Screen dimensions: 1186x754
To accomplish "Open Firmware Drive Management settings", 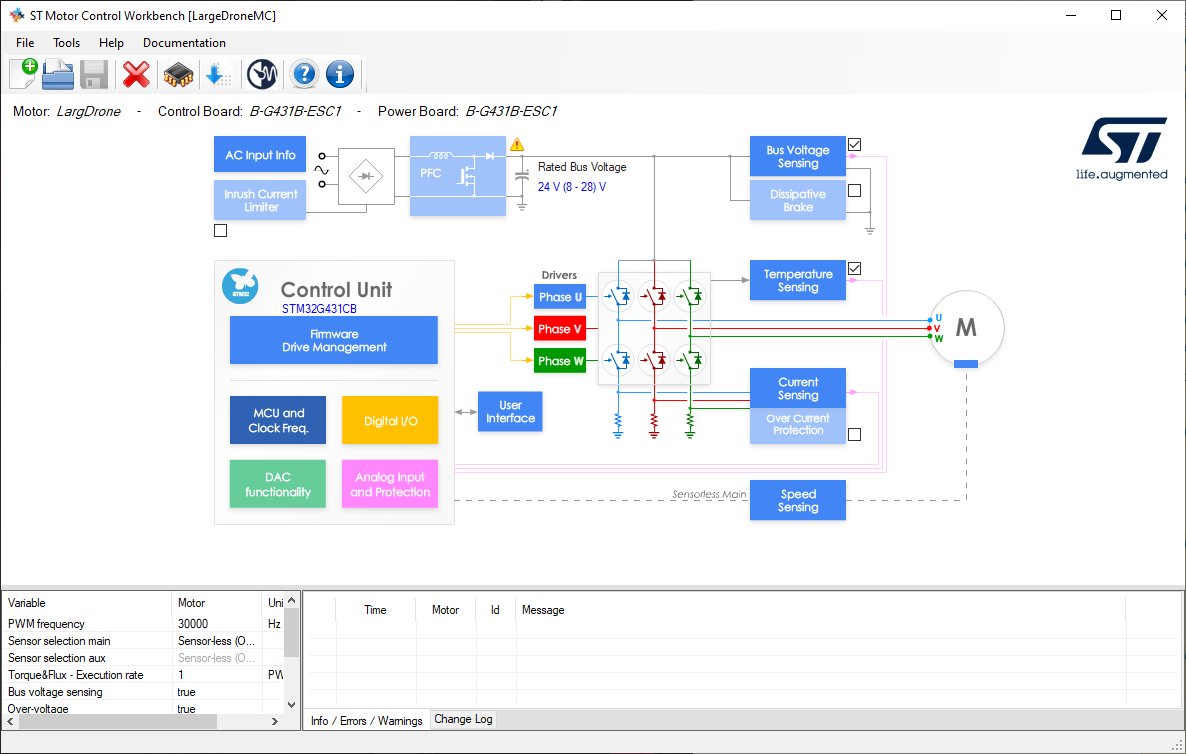I will pos(334,340).
